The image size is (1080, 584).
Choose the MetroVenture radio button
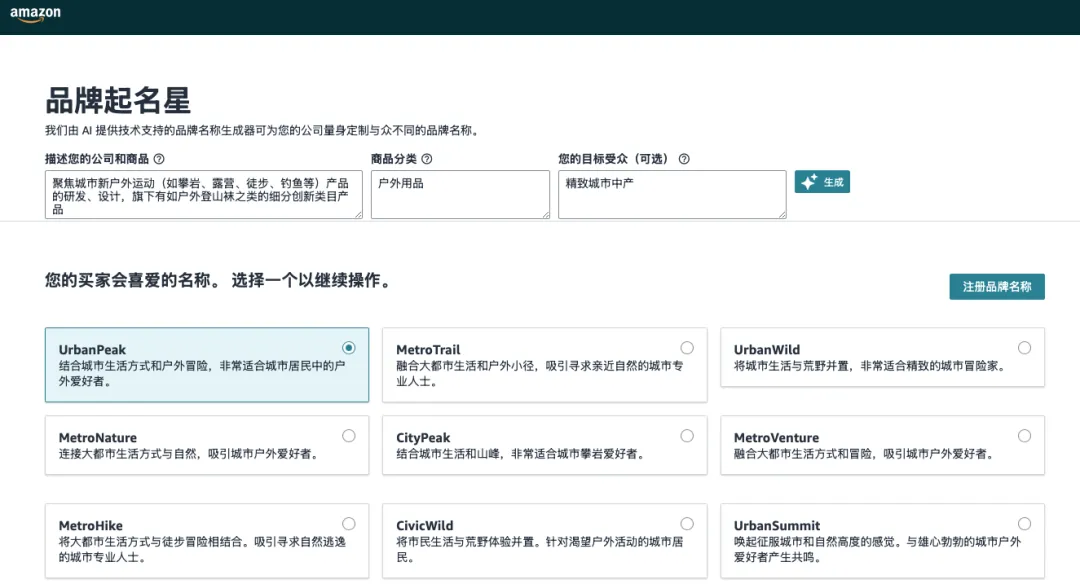click(x=1024, y=435)
